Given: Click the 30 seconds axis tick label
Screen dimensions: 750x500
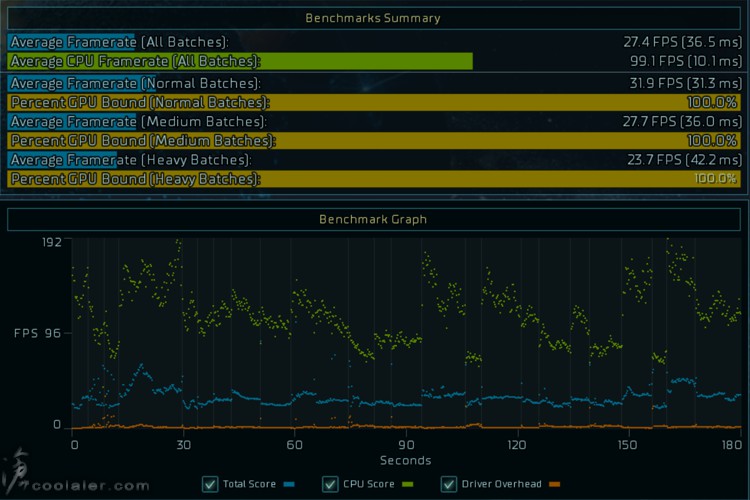Looking at the screenshot, I should (x=184, y=445).
